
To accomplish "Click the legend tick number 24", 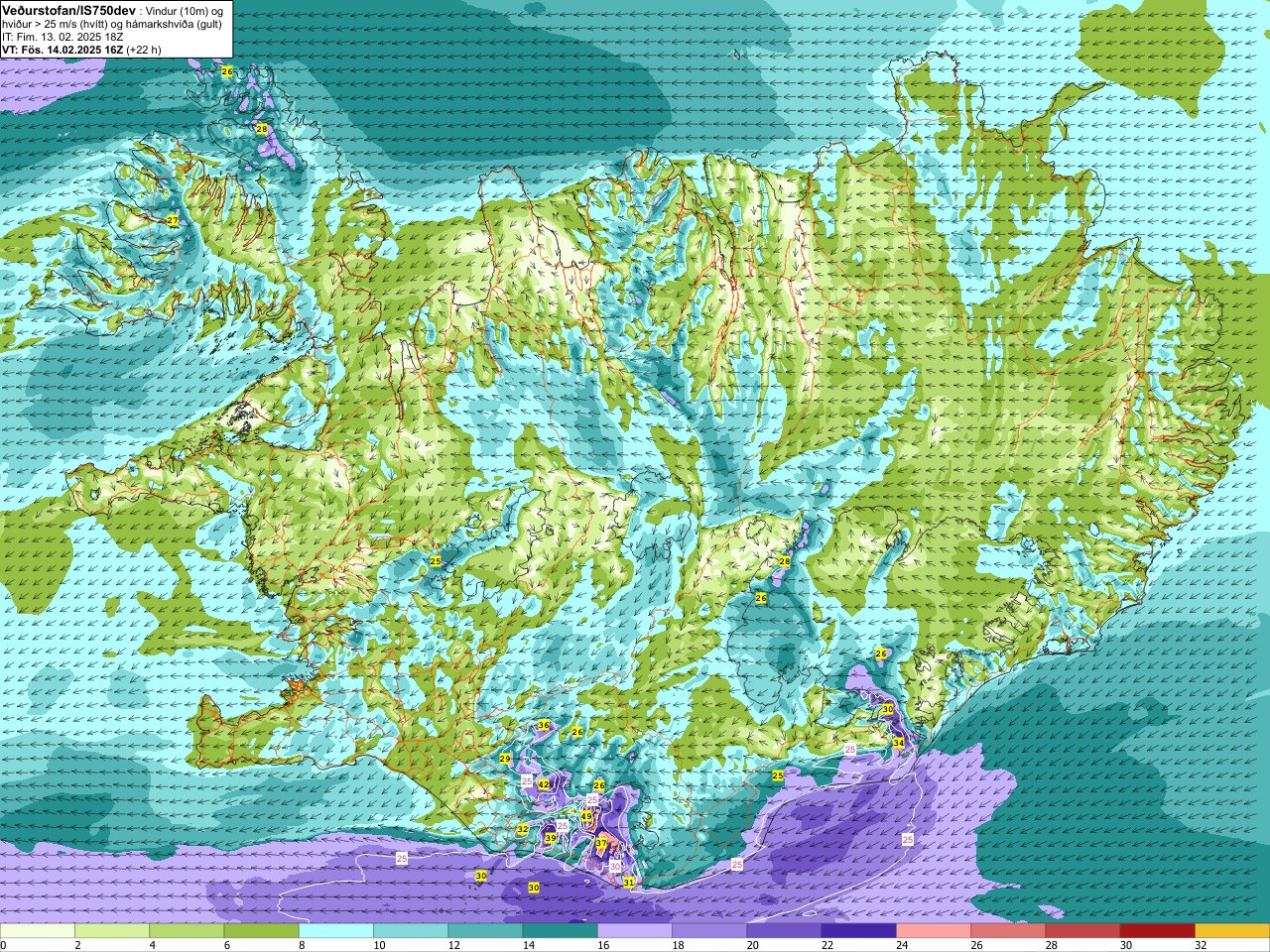I will click(x=902, y=945).
